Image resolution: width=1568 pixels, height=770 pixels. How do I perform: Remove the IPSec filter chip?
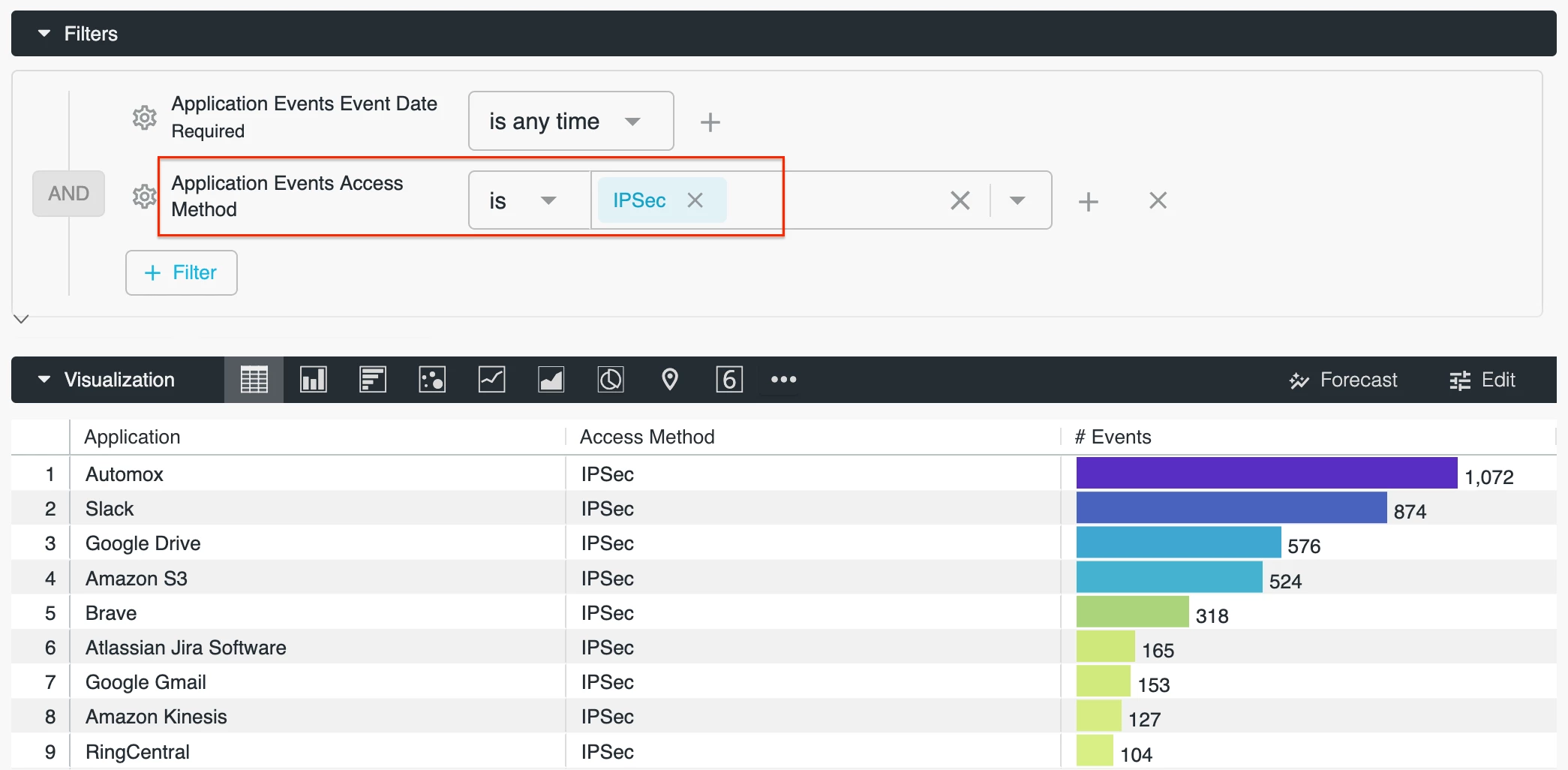(695, 200)
